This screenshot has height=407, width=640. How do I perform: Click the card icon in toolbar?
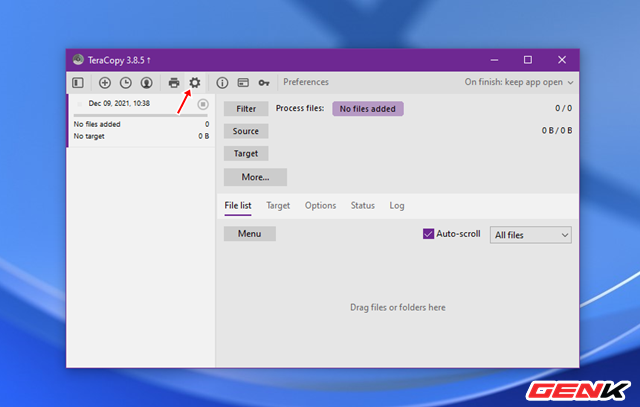[243, 83]
